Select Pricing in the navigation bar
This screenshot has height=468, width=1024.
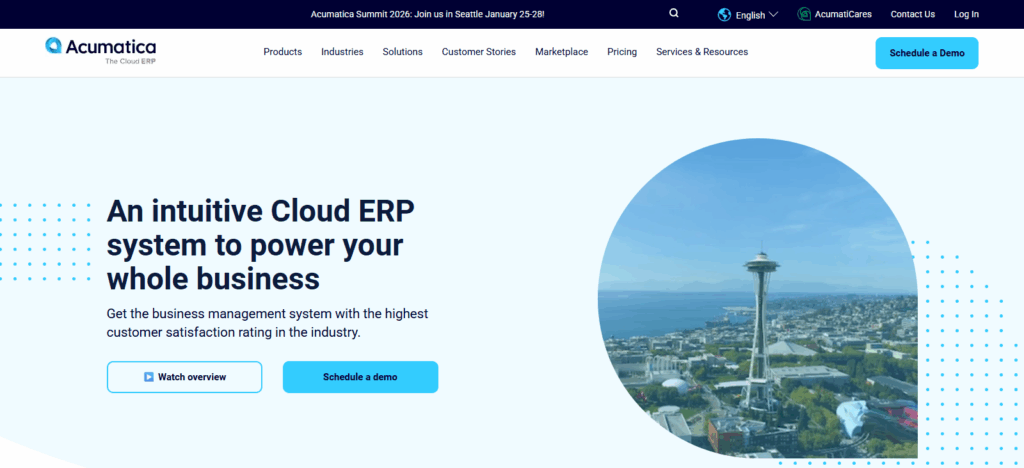coord(621,52)
